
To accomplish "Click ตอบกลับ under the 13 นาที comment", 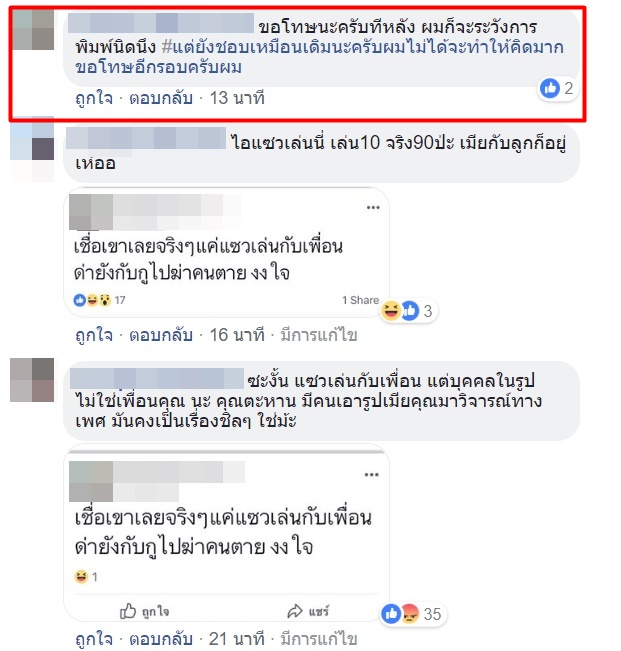I will point(161,98).
